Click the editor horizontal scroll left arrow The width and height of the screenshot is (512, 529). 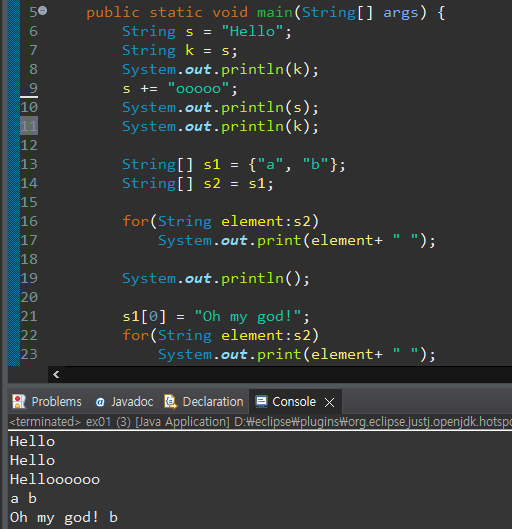(x=56, y=374)
